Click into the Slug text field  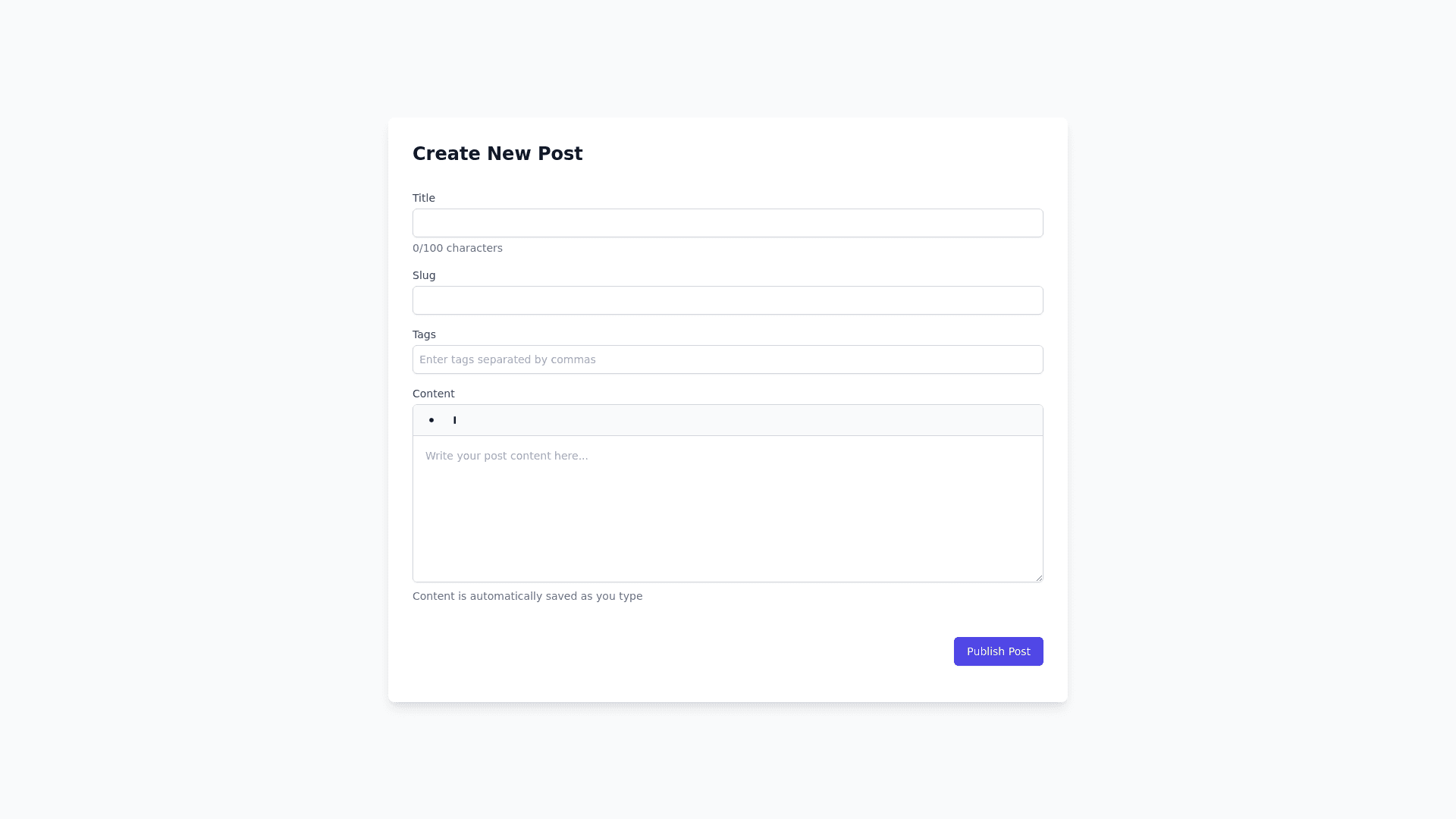727,300
